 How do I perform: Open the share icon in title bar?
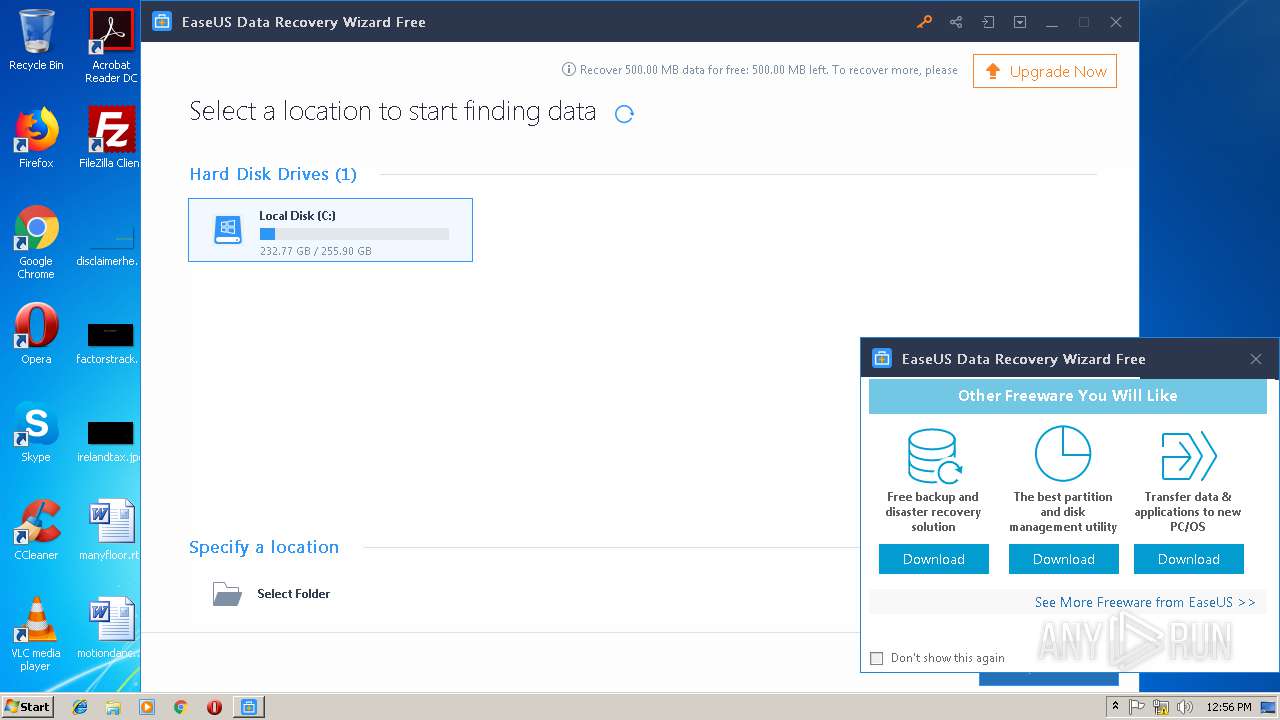coord(956,22)
